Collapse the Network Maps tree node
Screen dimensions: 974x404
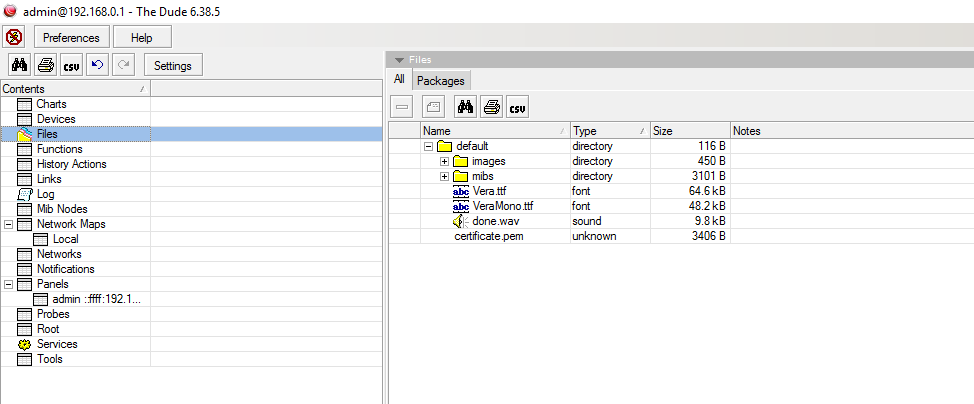pos(9,224)
